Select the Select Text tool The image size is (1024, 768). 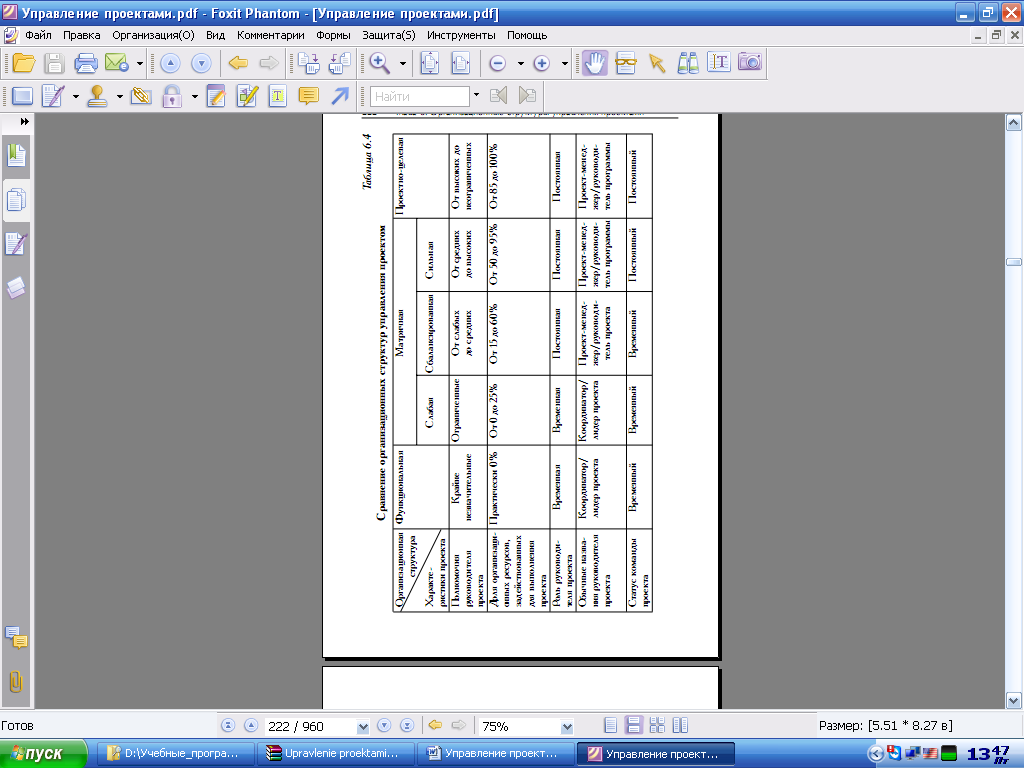(x=718, y=63)
